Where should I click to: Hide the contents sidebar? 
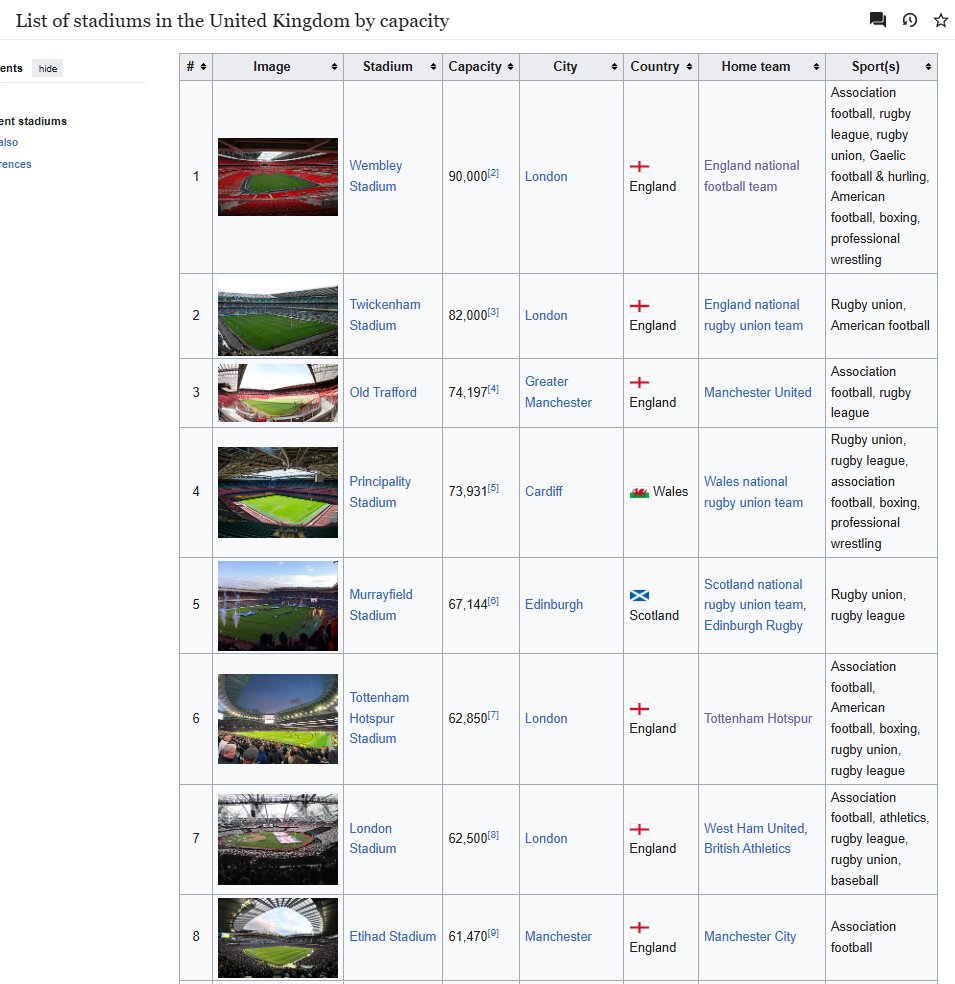pyautogui.click(x=48, y=68)
